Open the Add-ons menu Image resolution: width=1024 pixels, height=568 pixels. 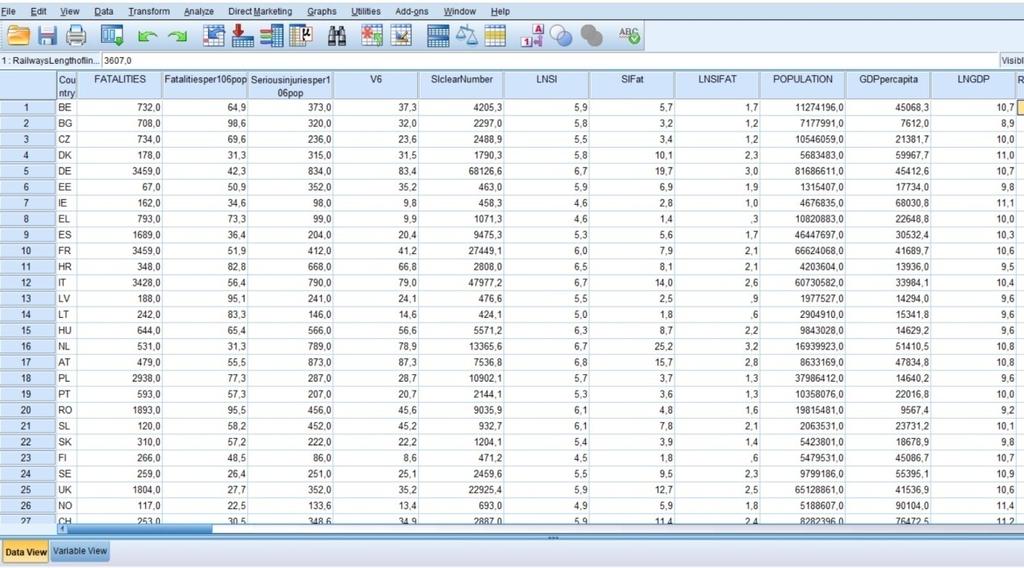[x=411, y=11]
